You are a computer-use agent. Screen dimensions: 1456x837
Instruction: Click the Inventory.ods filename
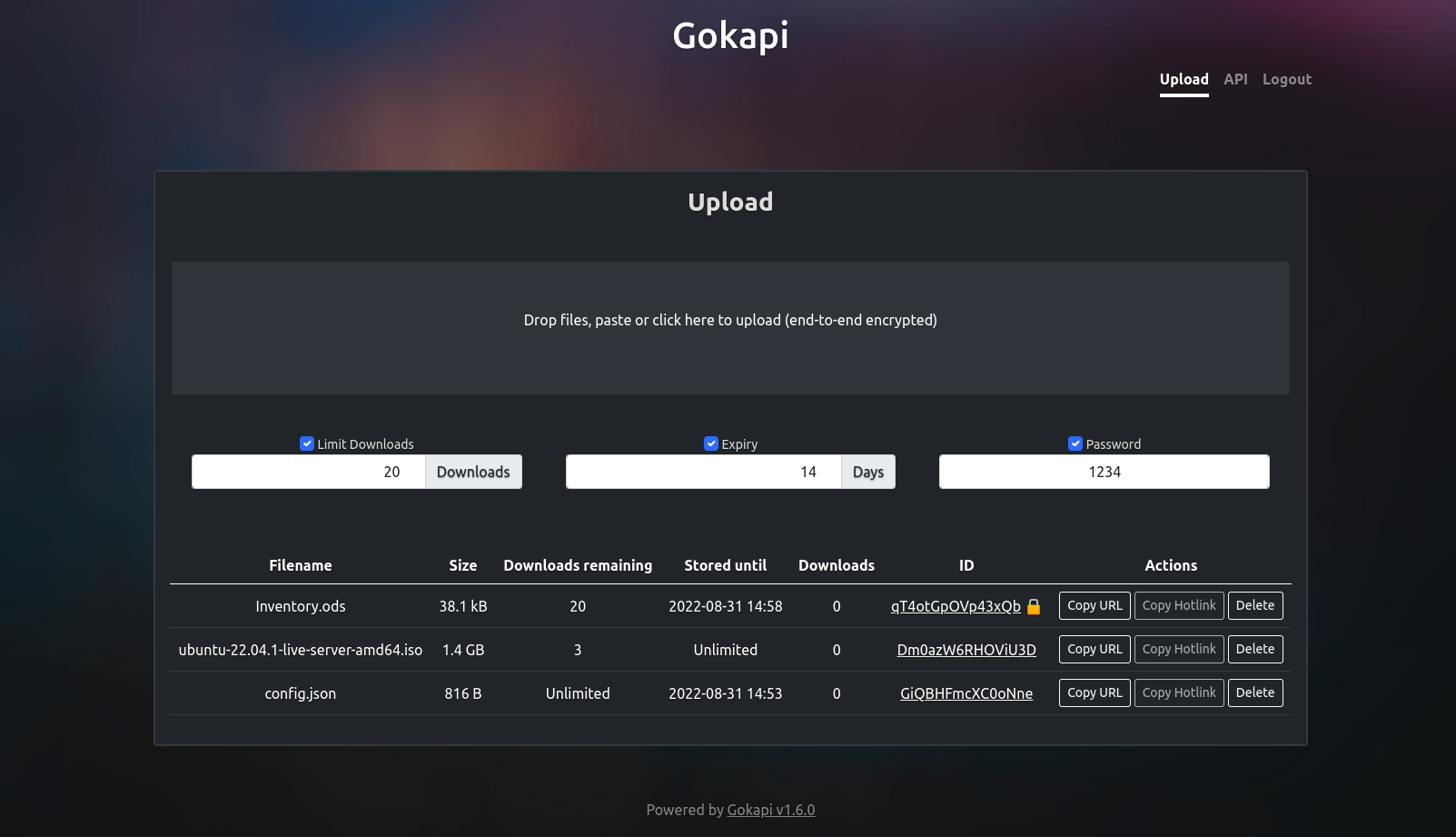pyautogui.click(x=301, y=606)
